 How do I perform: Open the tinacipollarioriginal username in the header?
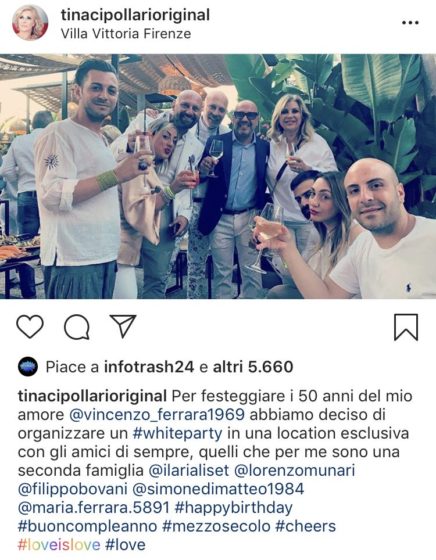click(x=135, y=15)
